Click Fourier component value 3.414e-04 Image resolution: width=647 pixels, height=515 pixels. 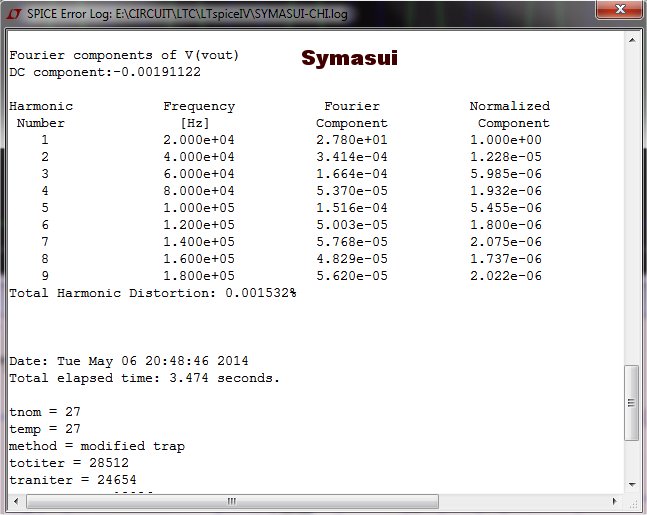(352, 157)
